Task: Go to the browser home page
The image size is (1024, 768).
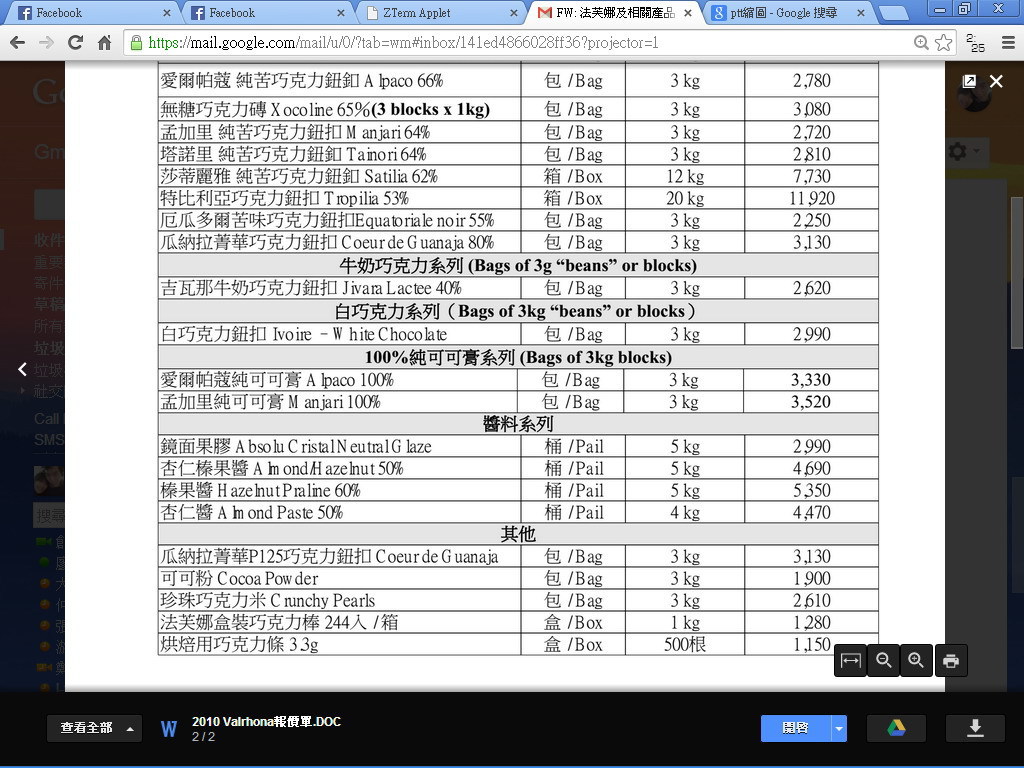Action: point(104,43)
